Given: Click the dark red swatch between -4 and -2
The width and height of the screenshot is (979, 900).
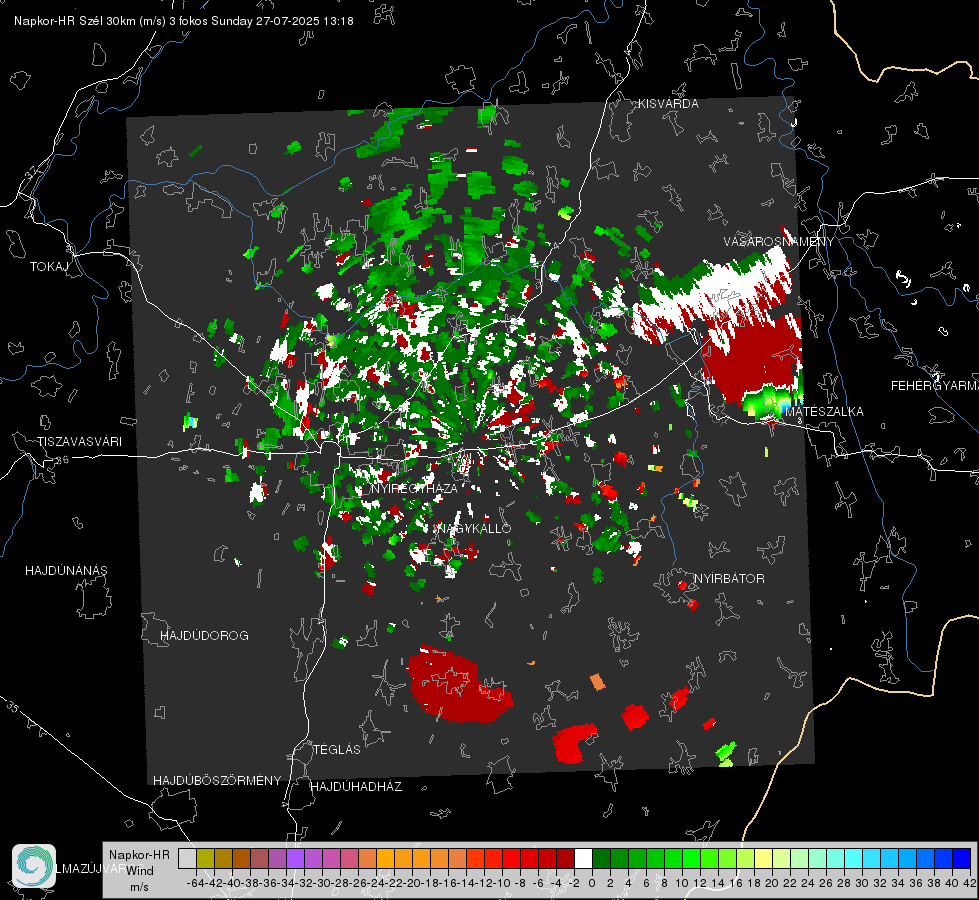Looking at the screenshot, I should [565, 858].
